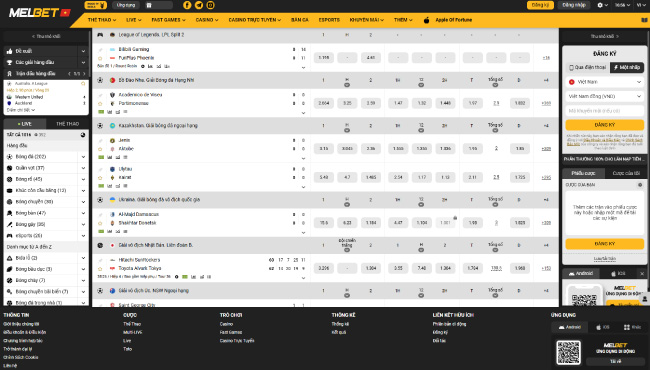Click the green pitch icon under Aktobe
Viewport: 650px width, 370px height.
click(101, 157)
